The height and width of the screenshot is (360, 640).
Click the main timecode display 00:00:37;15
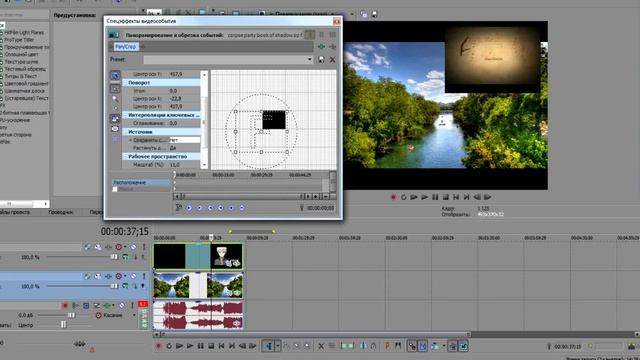124,231
